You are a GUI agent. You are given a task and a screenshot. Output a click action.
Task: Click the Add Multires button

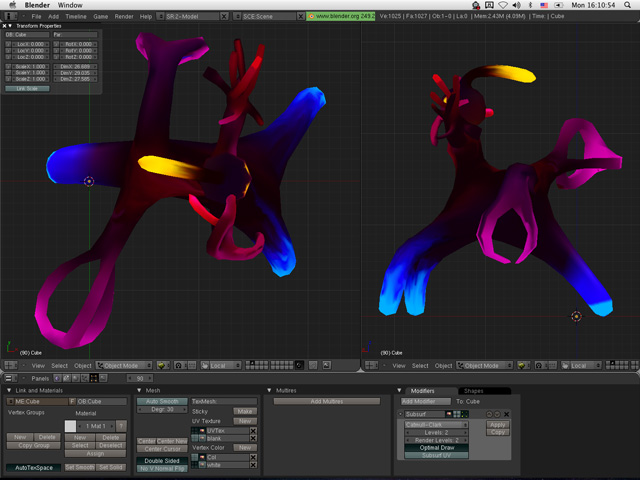pos(327,401)
